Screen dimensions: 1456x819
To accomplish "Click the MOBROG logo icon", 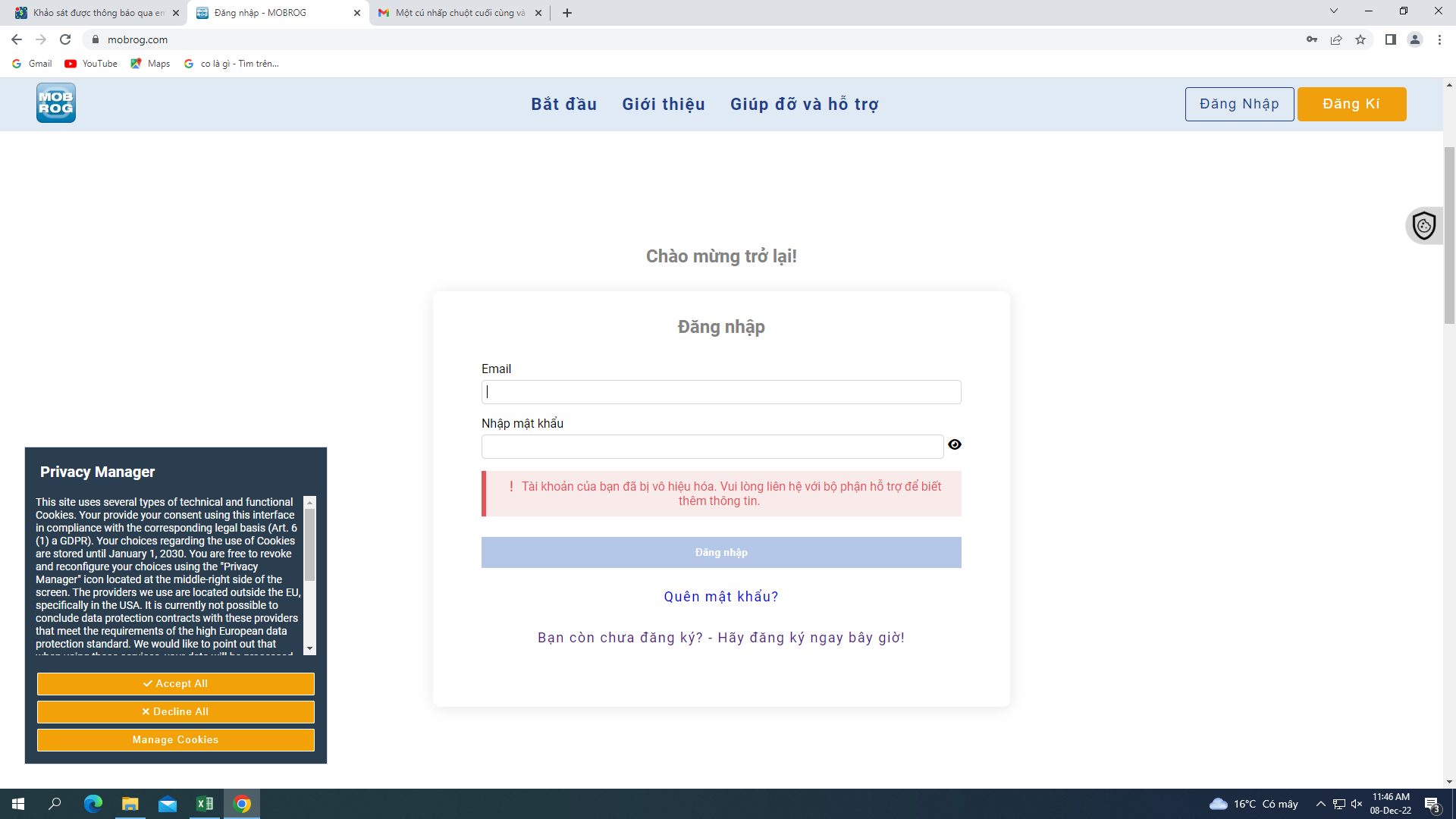I will click(x=56, y=103).
